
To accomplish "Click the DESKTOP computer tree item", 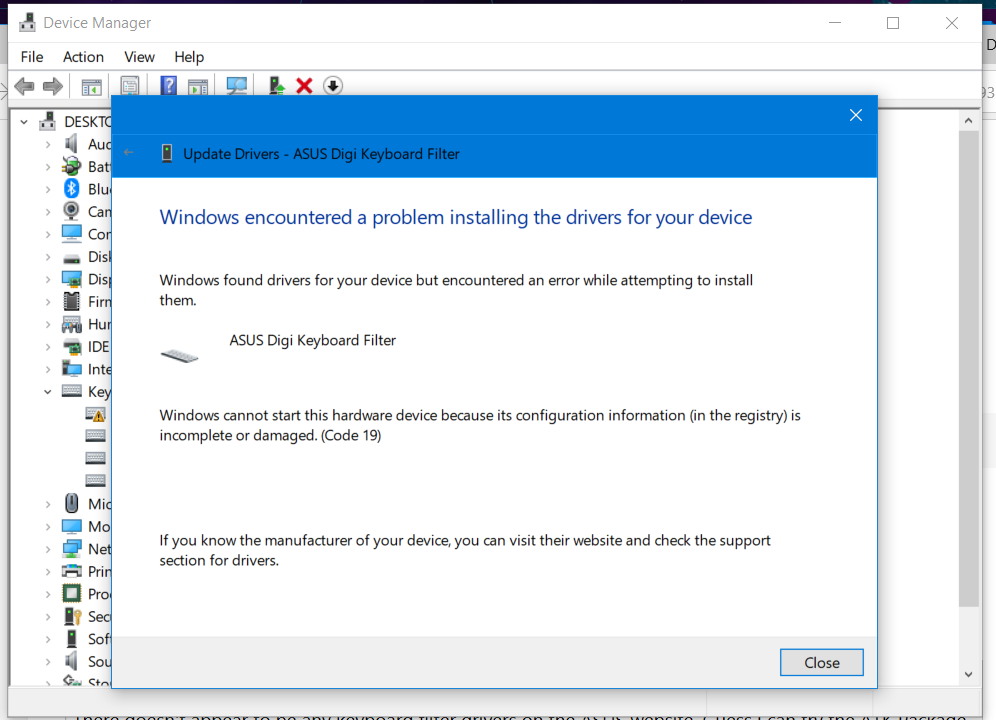I will point(87,121).
